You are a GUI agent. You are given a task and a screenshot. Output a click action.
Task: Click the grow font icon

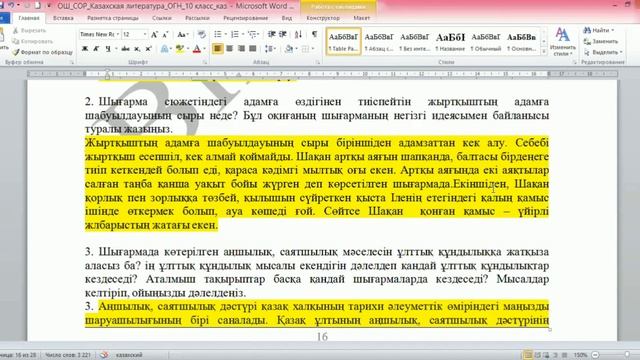click(x=154, y=35)
